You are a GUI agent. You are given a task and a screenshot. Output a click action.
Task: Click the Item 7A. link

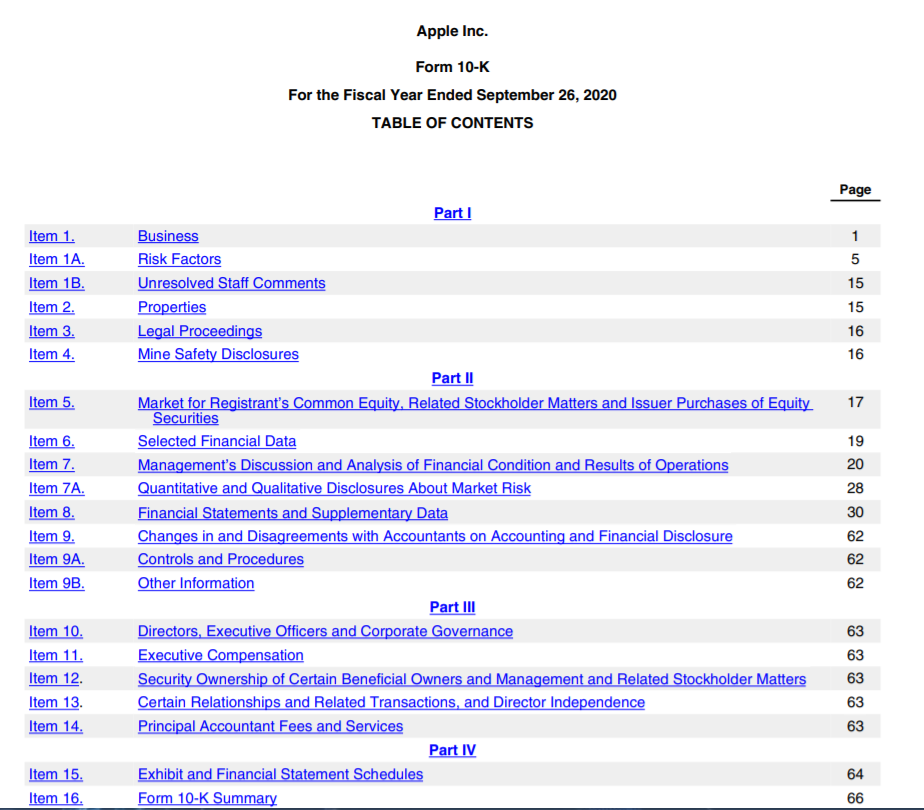click(57, 488)
